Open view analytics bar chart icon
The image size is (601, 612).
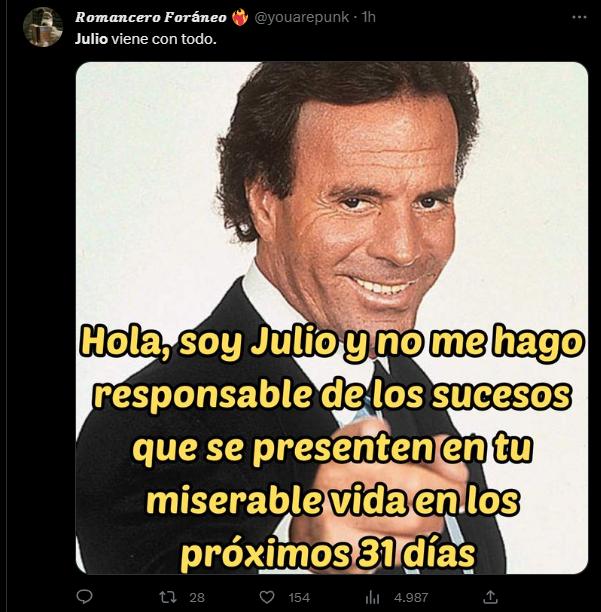tap(372, 597)
